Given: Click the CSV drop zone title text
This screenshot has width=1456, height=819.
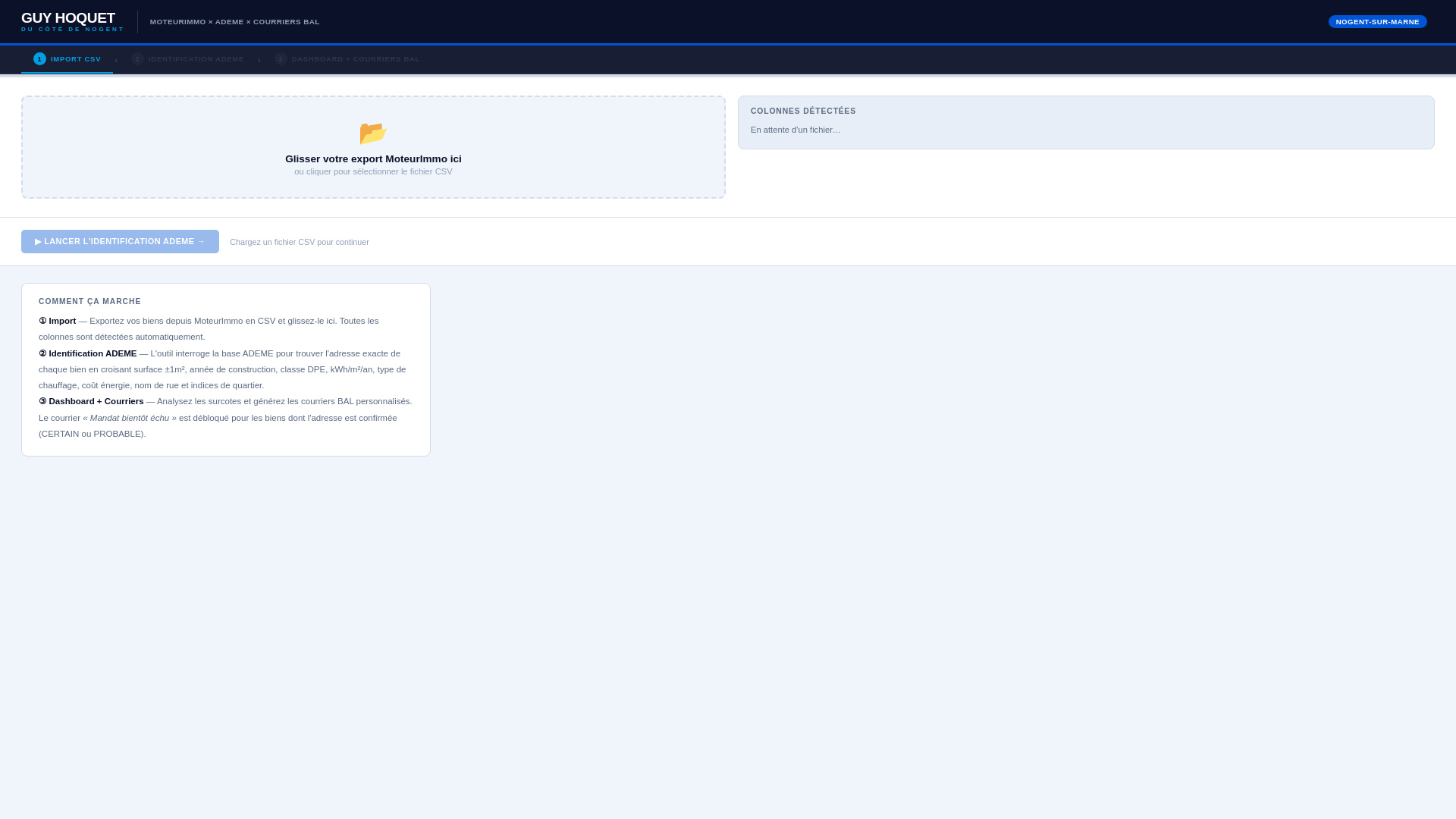Looking at the screenshot, I should pos(373,159).
